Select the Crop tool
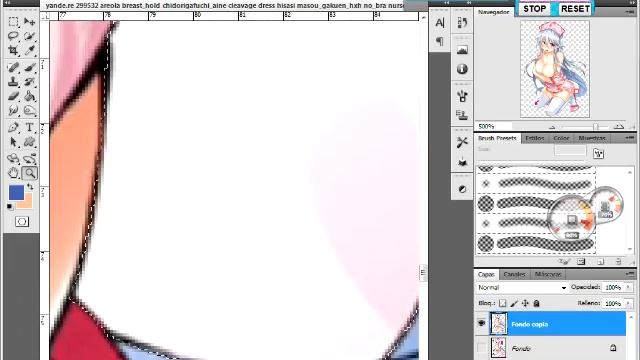The height and width of the screenshot is (360, 640). coord(13,51)
